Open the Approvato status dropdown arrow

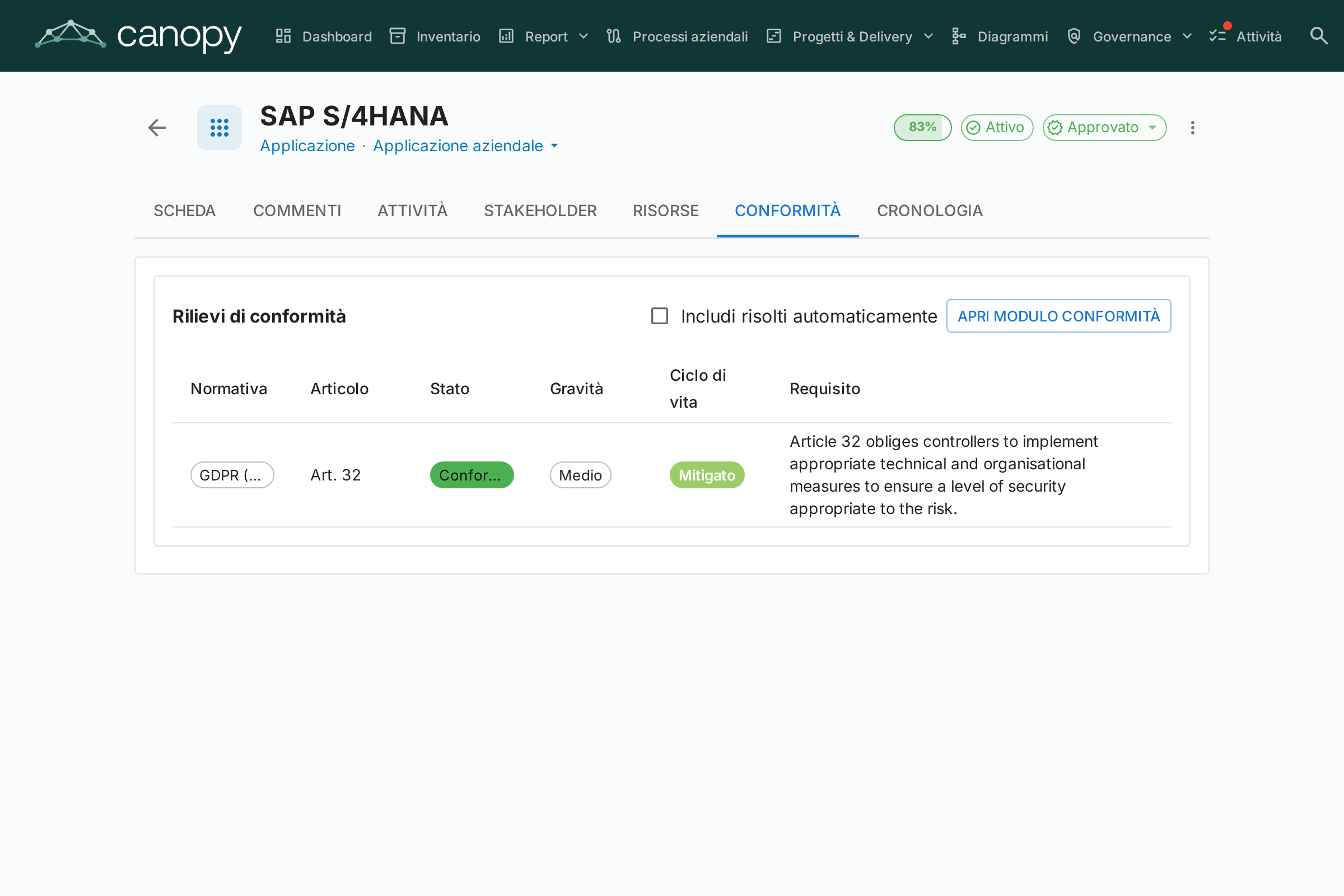pos(1152,128)
